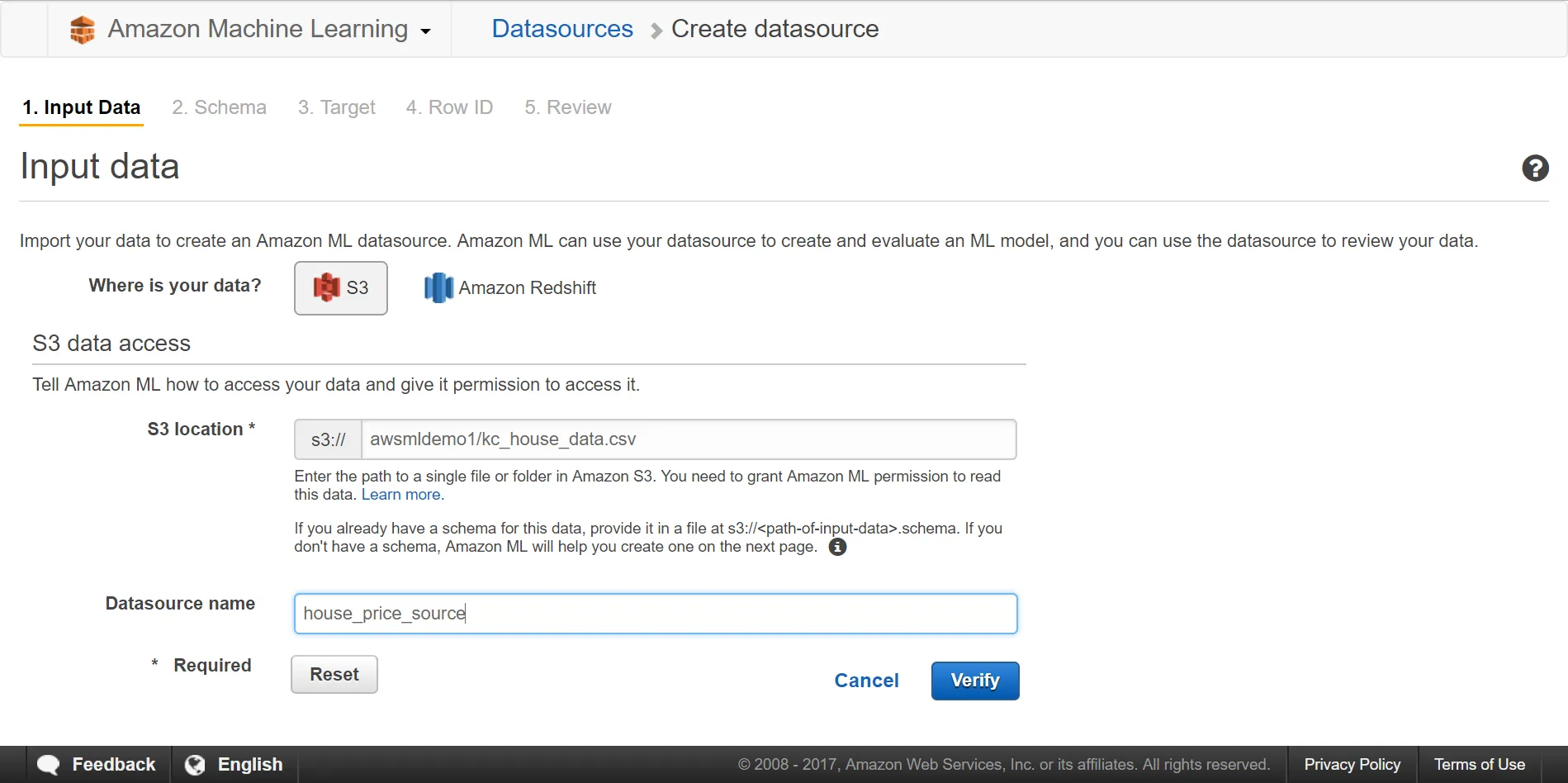Click the Feedback speech bubble icon
The image size is (1568, 783).
click(48, 765)
